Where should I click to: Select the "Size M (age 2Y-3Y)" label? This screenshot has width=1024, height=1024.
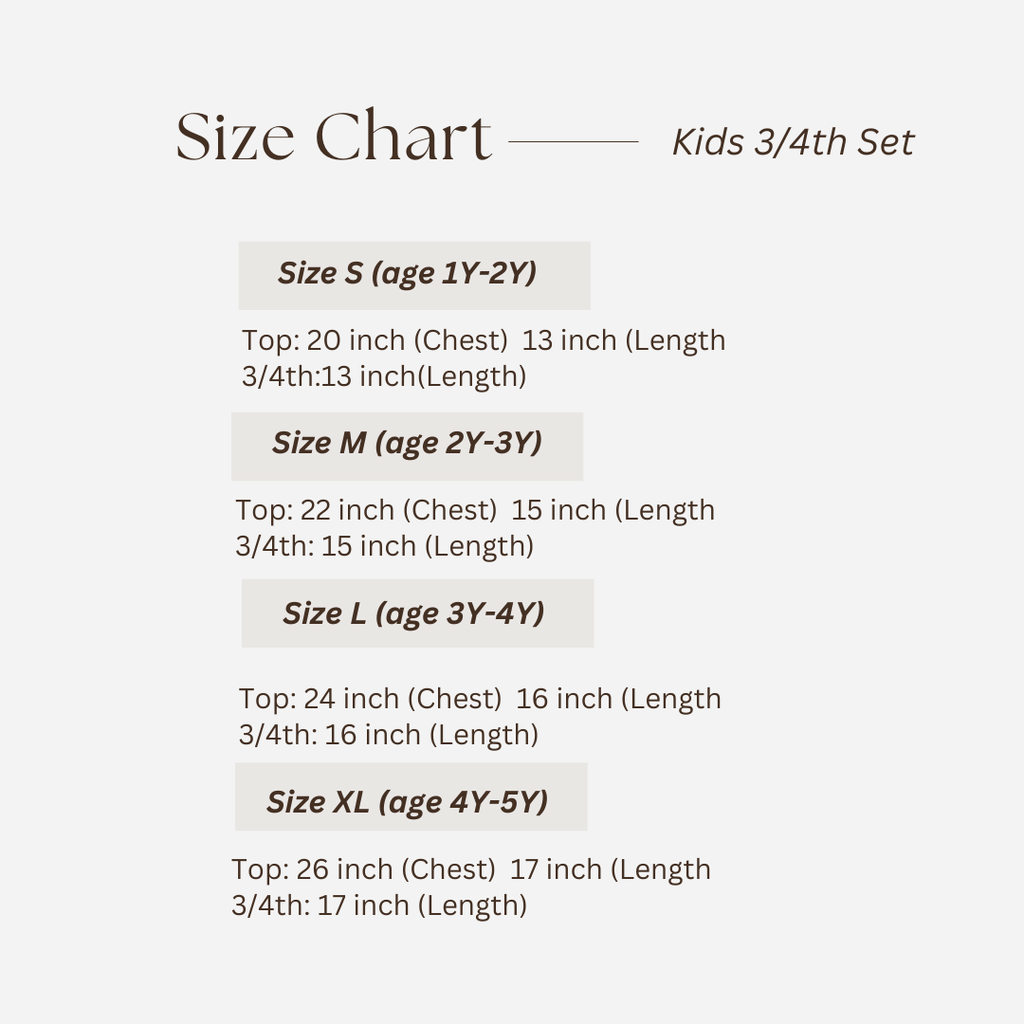point(407,443)
